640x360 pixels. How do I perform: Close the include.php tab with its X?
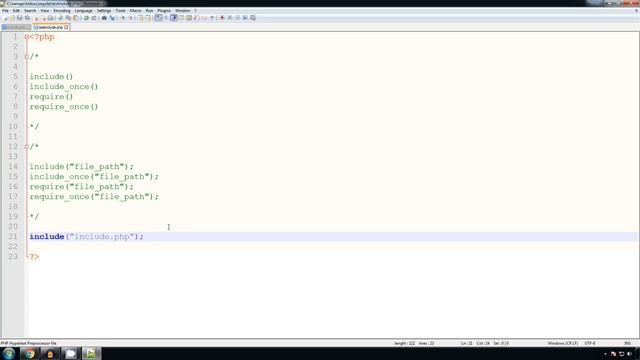(x=66, y=27)
